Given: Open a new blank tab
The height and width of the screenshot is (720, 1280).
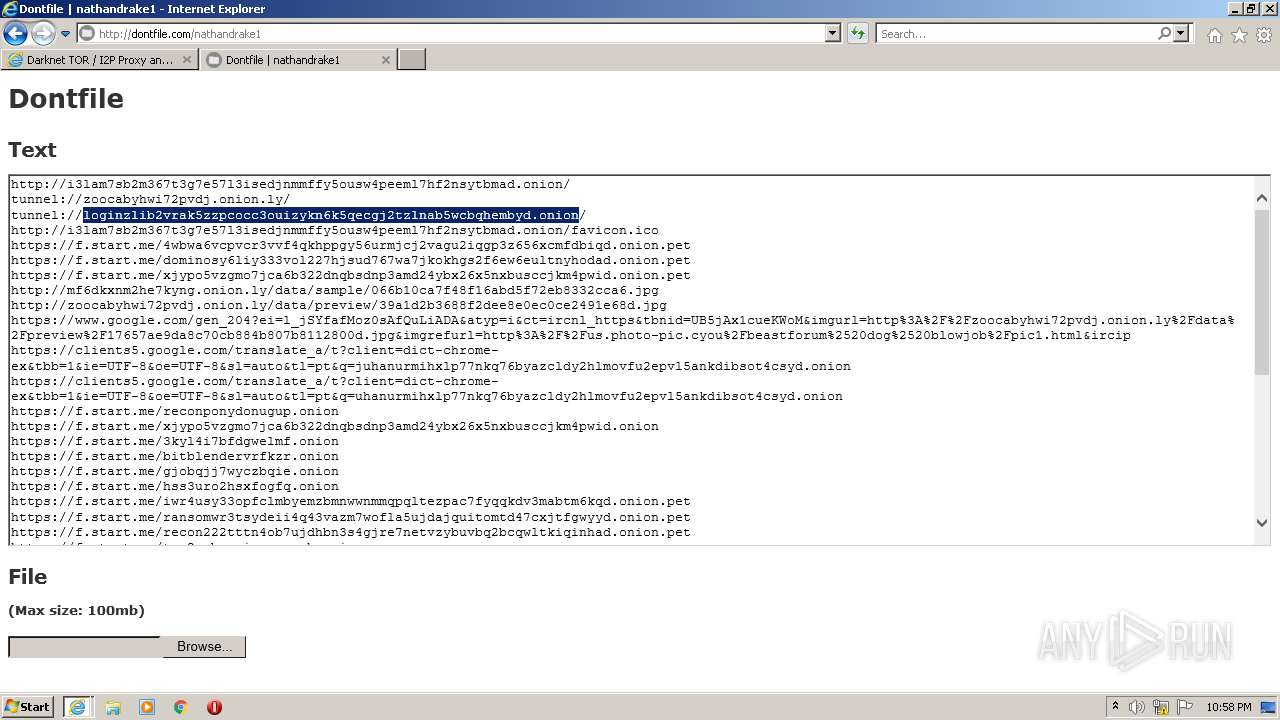Looking at the screenshot, I should pyautogui.click(x=412, y=60).
